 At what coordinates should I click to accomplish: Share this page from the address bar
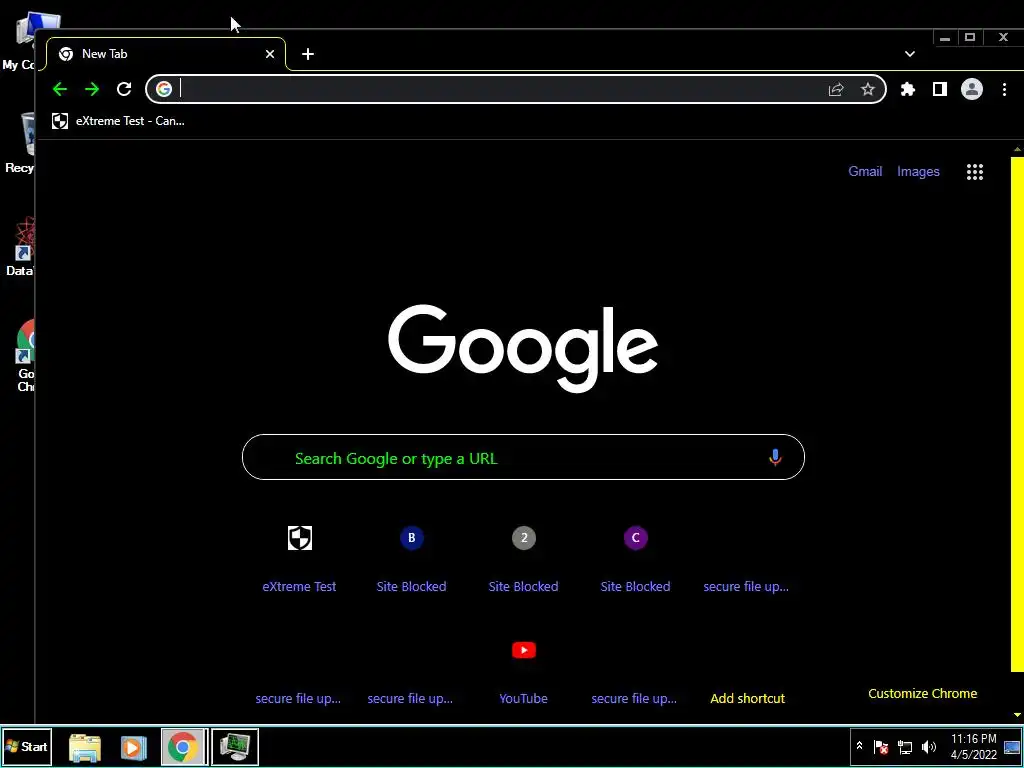tap(836, 89)
